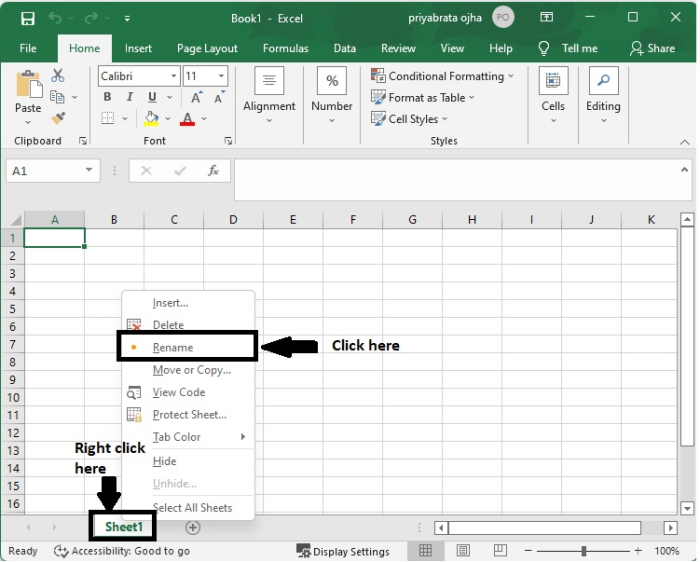Cut selection with the scissors icon
This screenshot has width=700, height=562.
coord(58,75)
